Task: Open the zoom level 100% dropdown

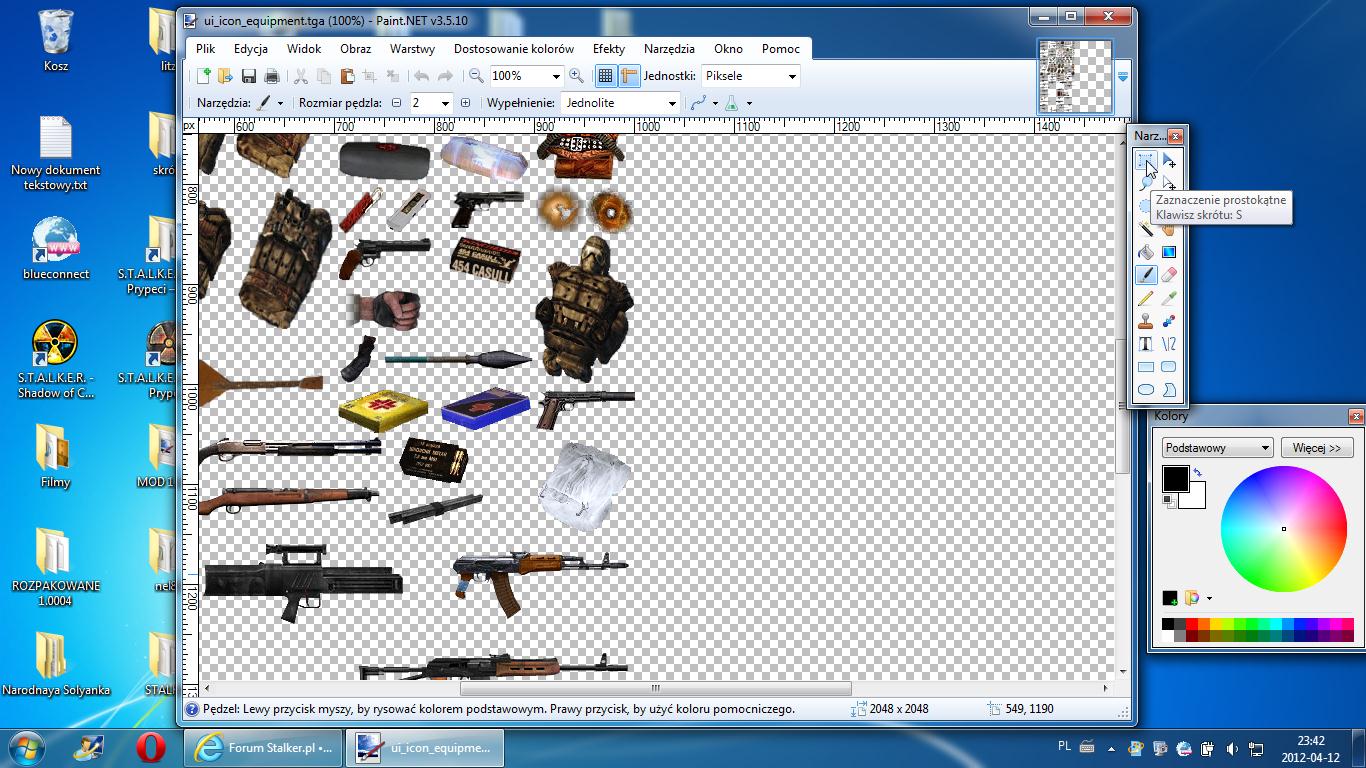Action: (555, 76)
